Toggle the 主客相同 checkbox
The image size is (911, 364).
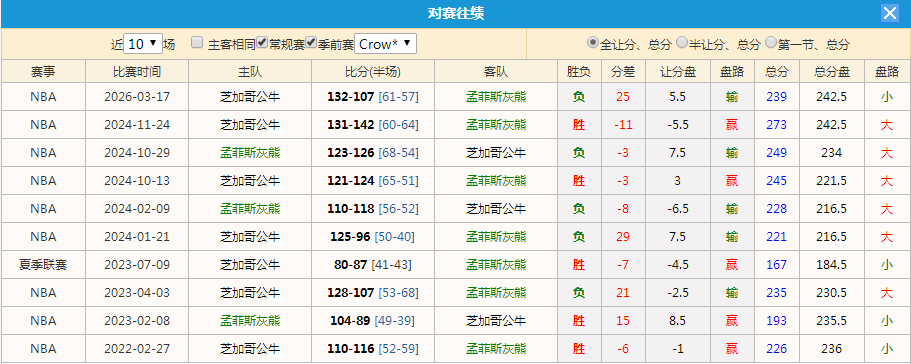pos(198,42)
